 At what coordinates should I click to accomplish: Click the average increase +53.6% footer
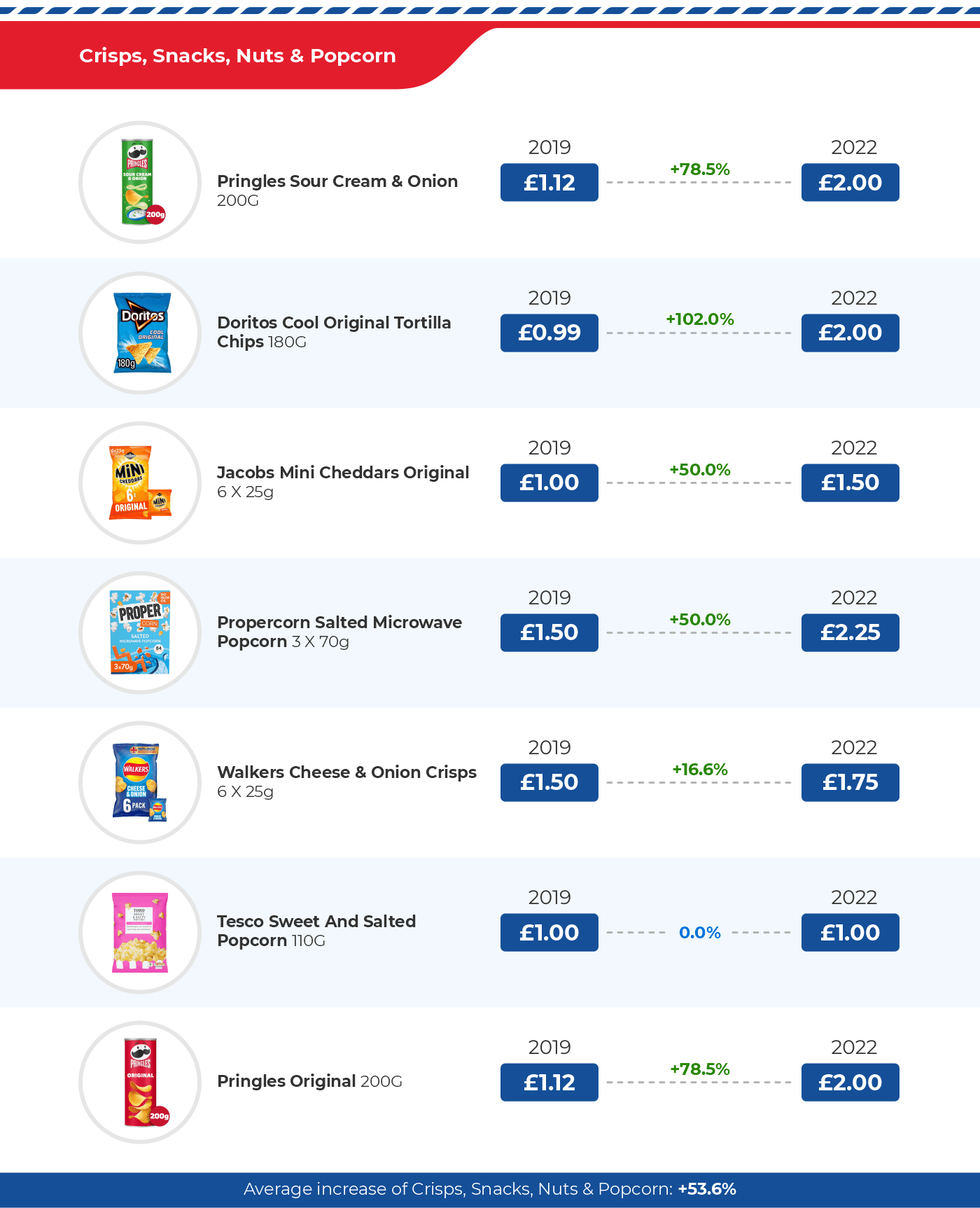click(490, 1189)
